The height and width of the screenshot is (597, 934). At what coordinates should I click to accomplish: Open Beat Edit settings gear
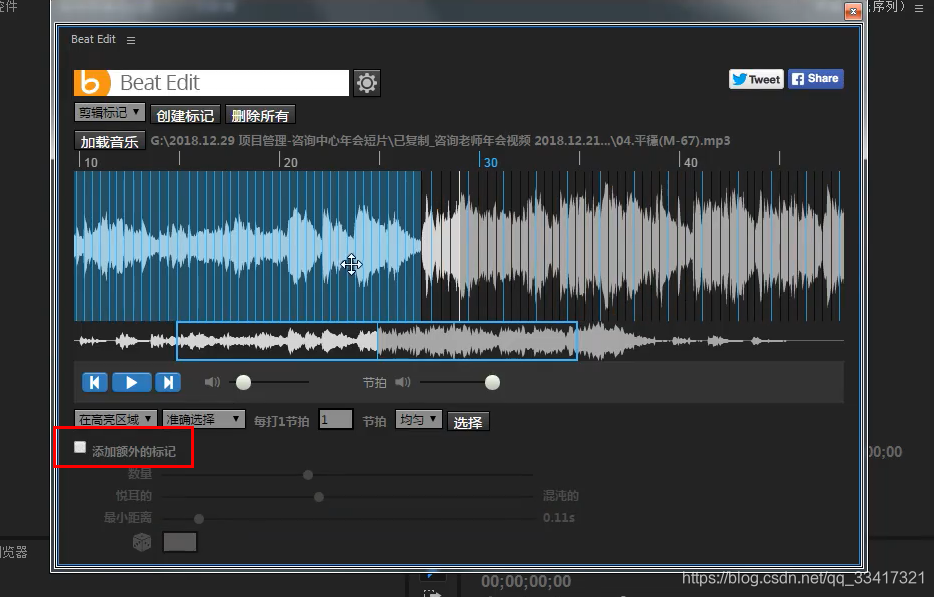366,83
